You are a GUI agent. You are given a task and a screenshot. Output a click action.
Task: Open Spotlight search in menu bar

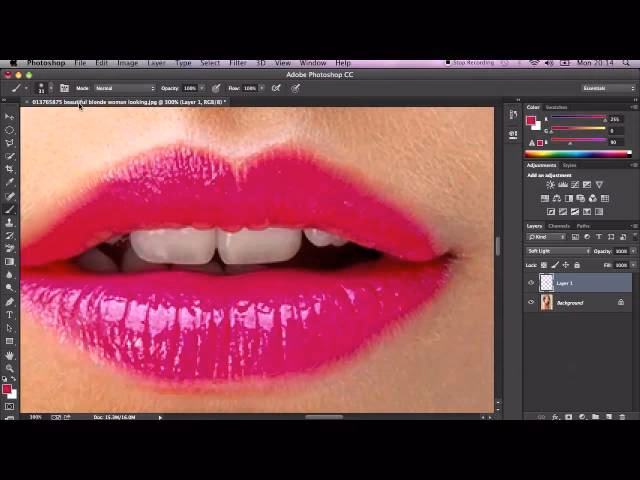[x=626, y=63]
